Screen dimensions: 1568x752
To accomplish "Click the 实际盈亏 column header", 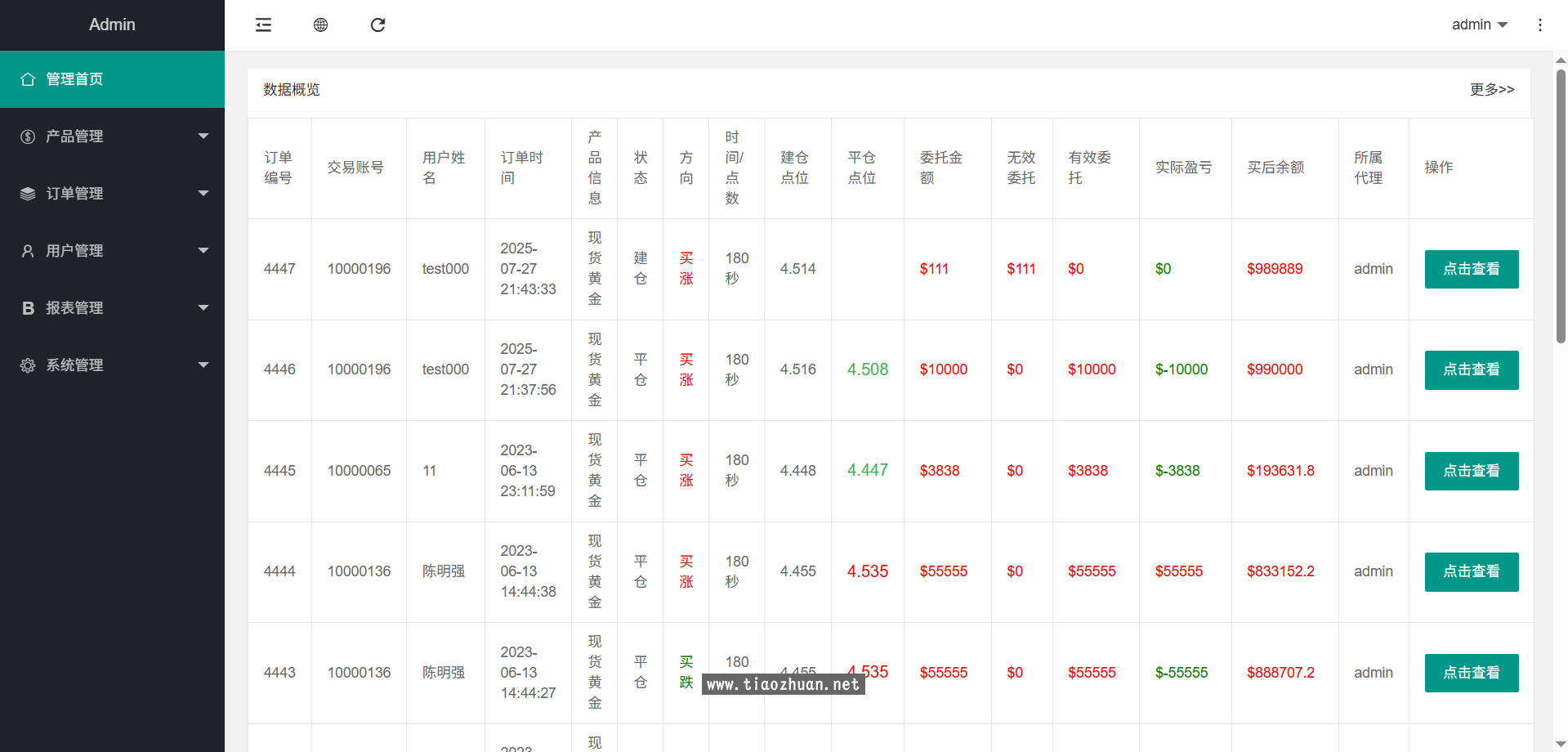I will 1184,168.
